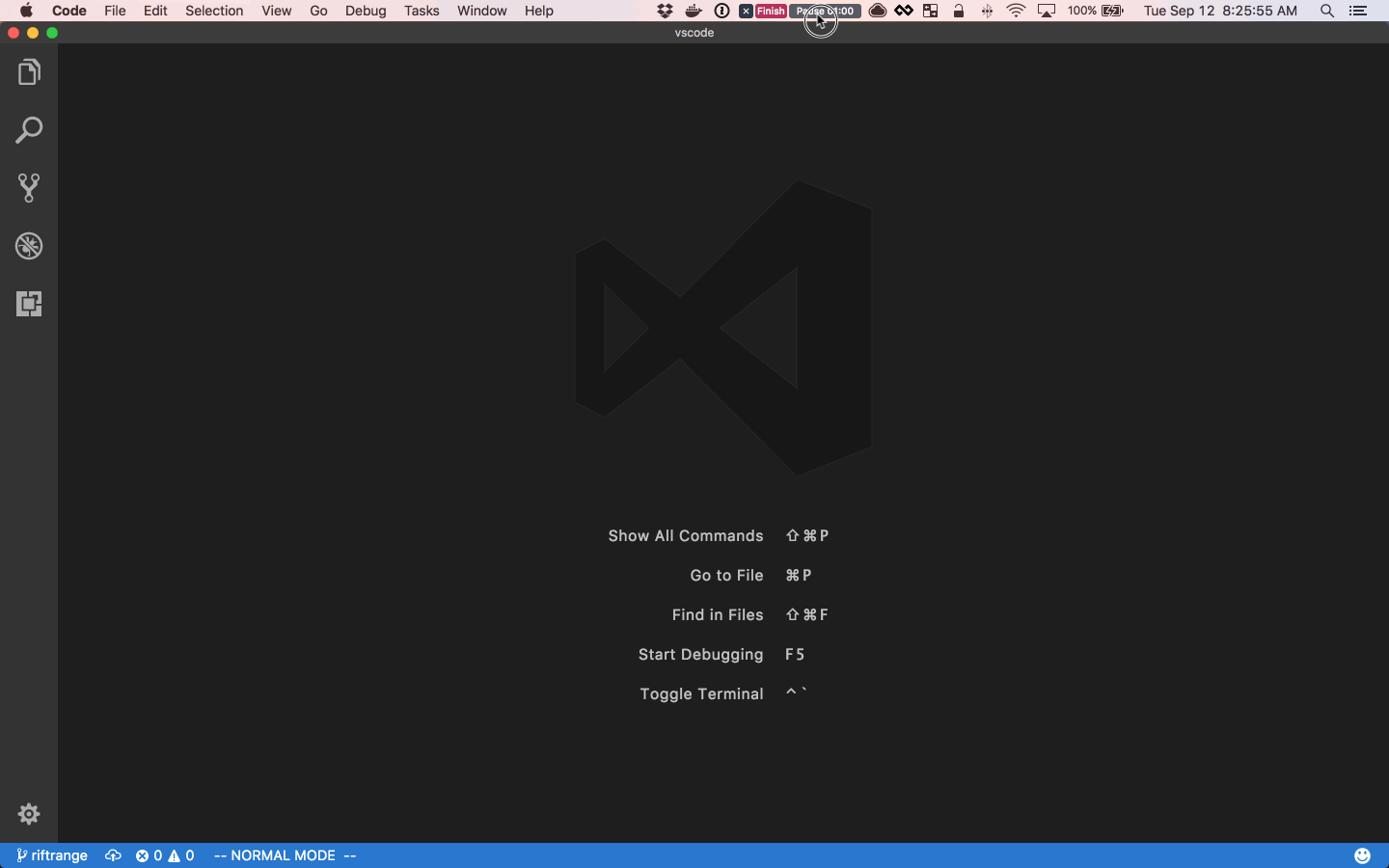1389x868 pixels.
Task: Click the Spotlight search icon
Action: click(x=1327, y=11)
